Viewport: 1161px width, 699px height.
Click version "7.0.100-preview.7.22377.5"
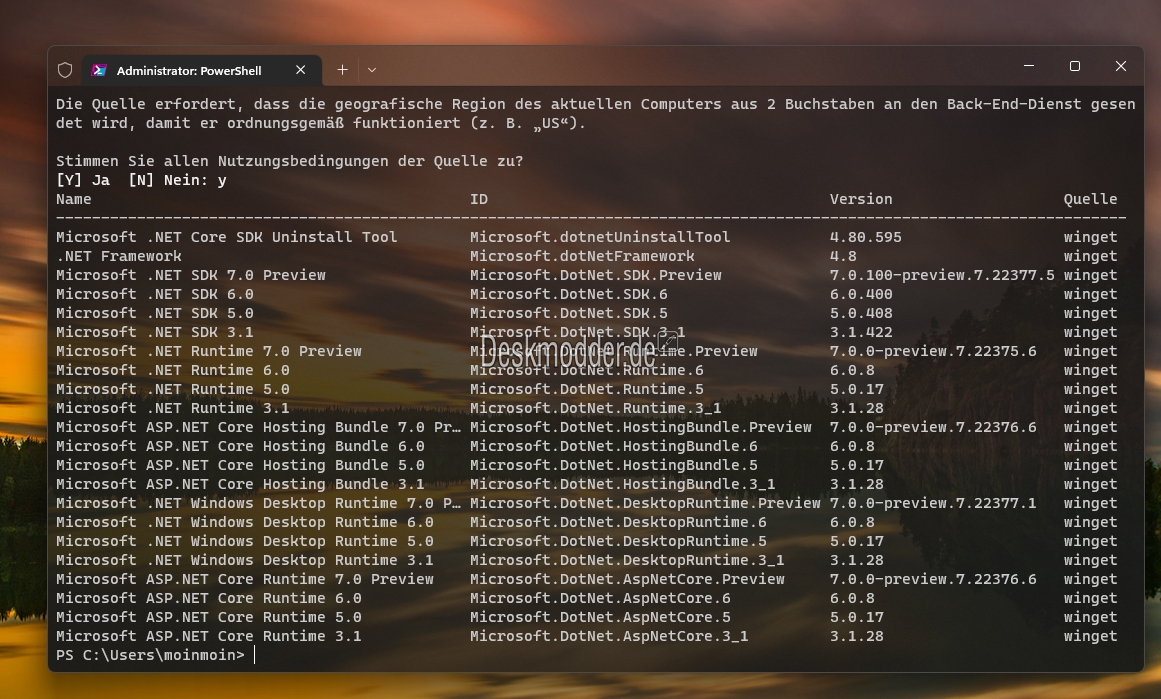tap(942, 275)
